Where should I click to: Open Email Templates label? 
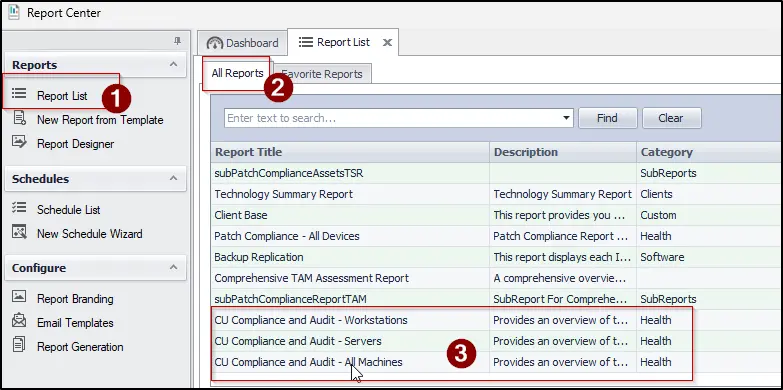[75, 323]
